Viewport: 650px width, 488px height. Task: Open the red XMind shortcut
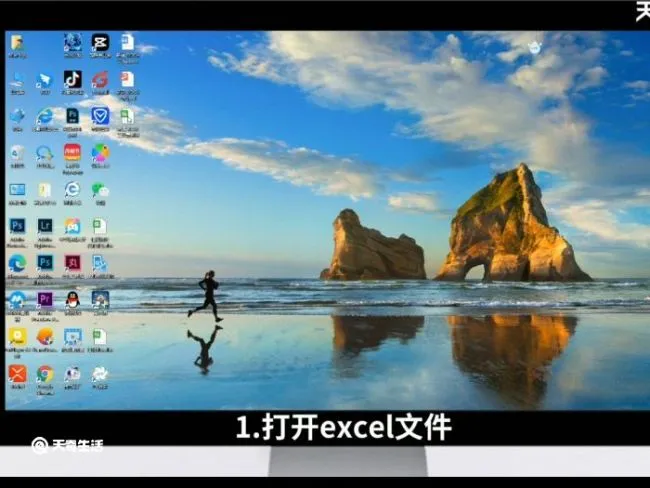17,374
